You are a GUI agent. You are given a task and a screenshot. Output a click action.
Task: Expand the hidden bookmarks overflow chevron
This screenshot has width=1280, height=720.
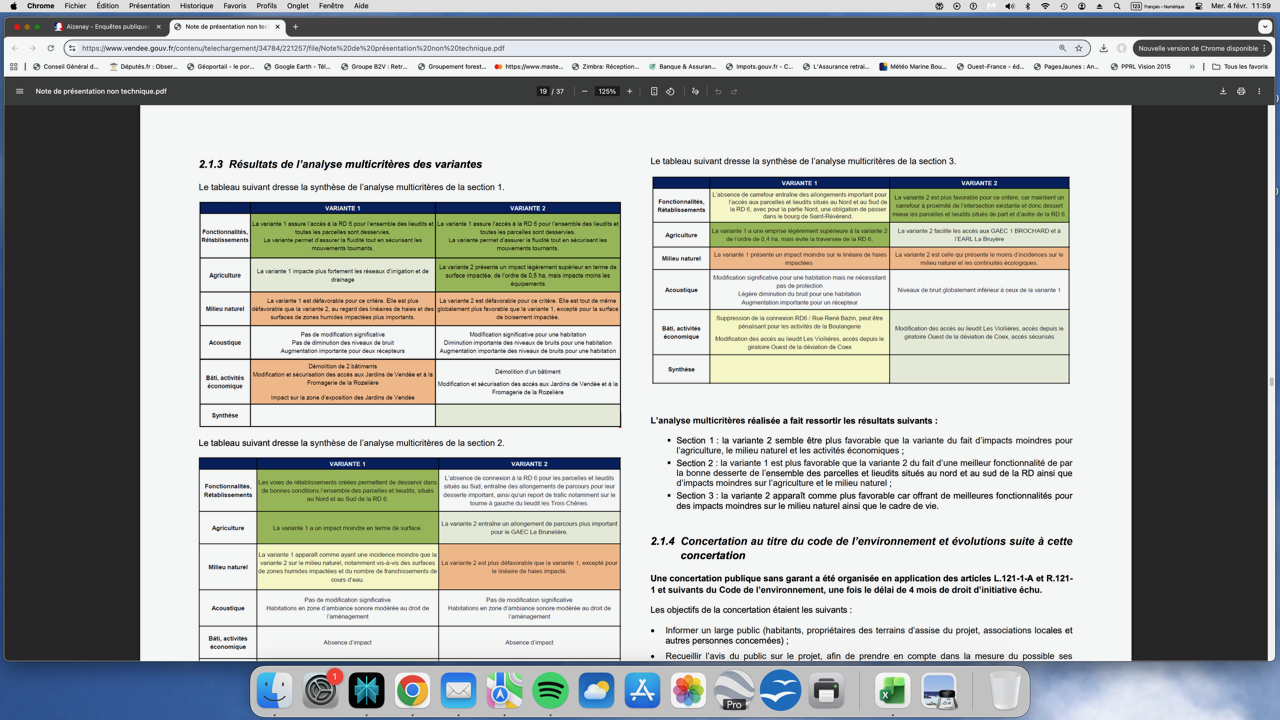point(1192,67)
